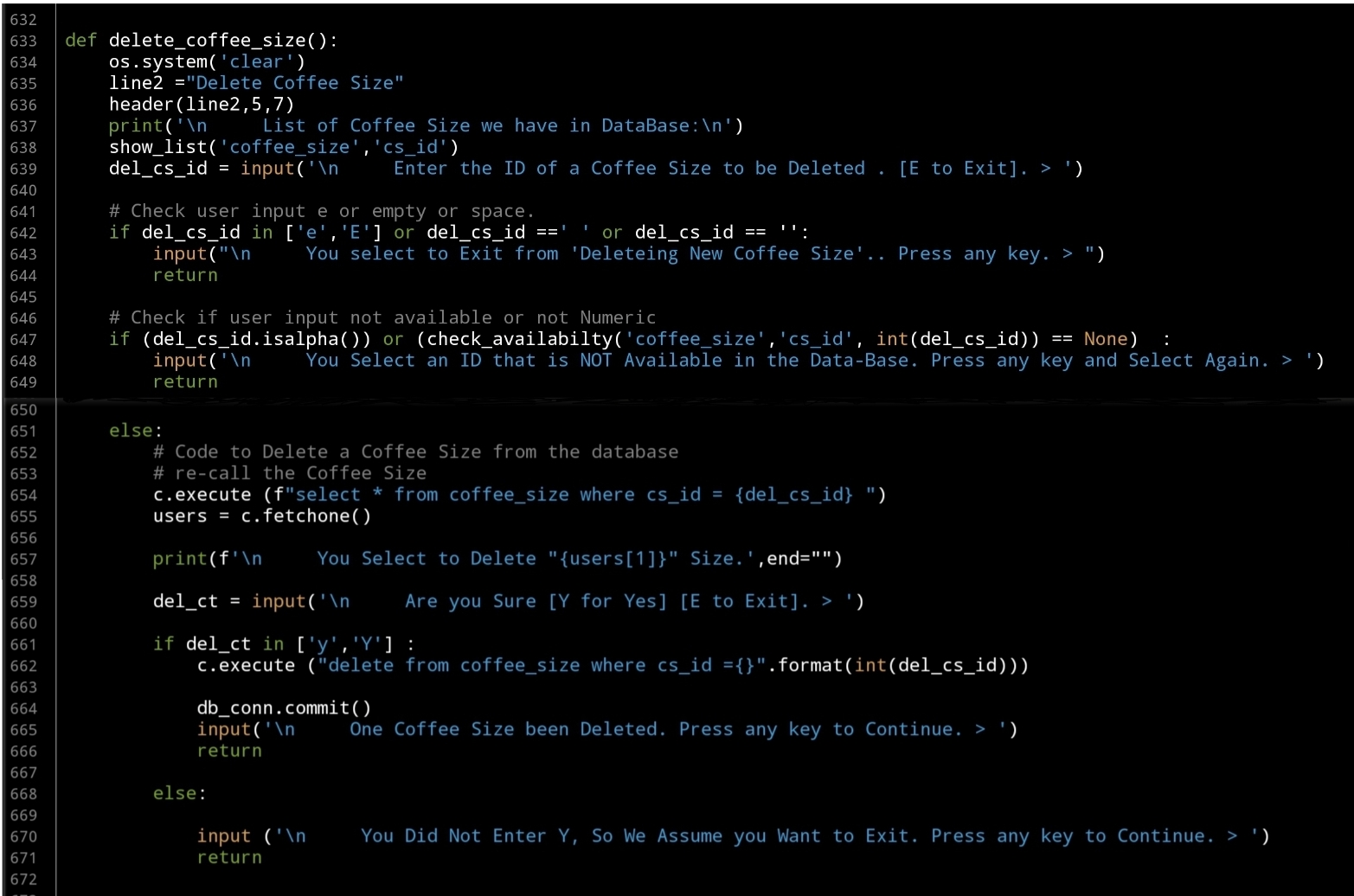Click line number 668 in the gutter
The width and height of the screenshot is (1354, 896).
tap(23, 794)
